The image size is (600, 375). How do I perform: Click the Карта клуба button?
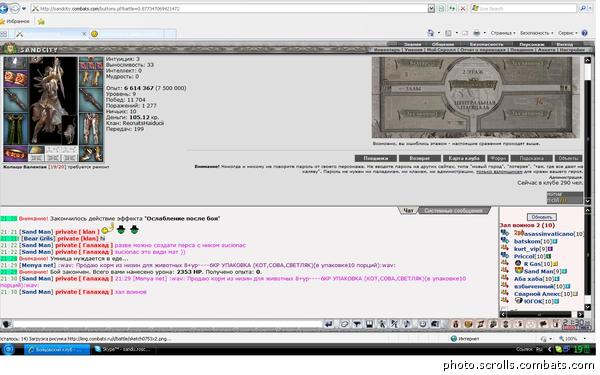point(464,158)
